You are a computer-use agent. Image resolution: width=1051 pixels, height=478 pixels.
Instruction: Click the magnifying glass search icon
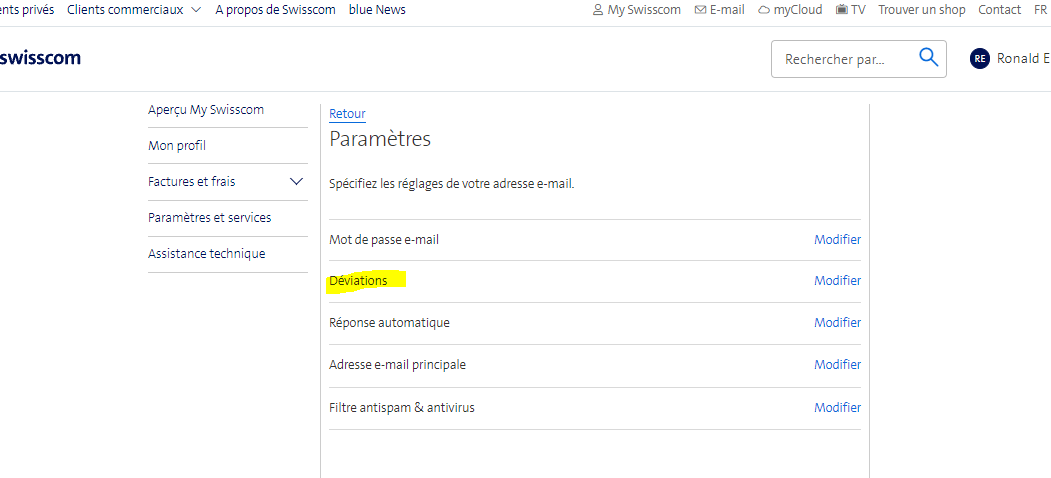tap(928, 58)
